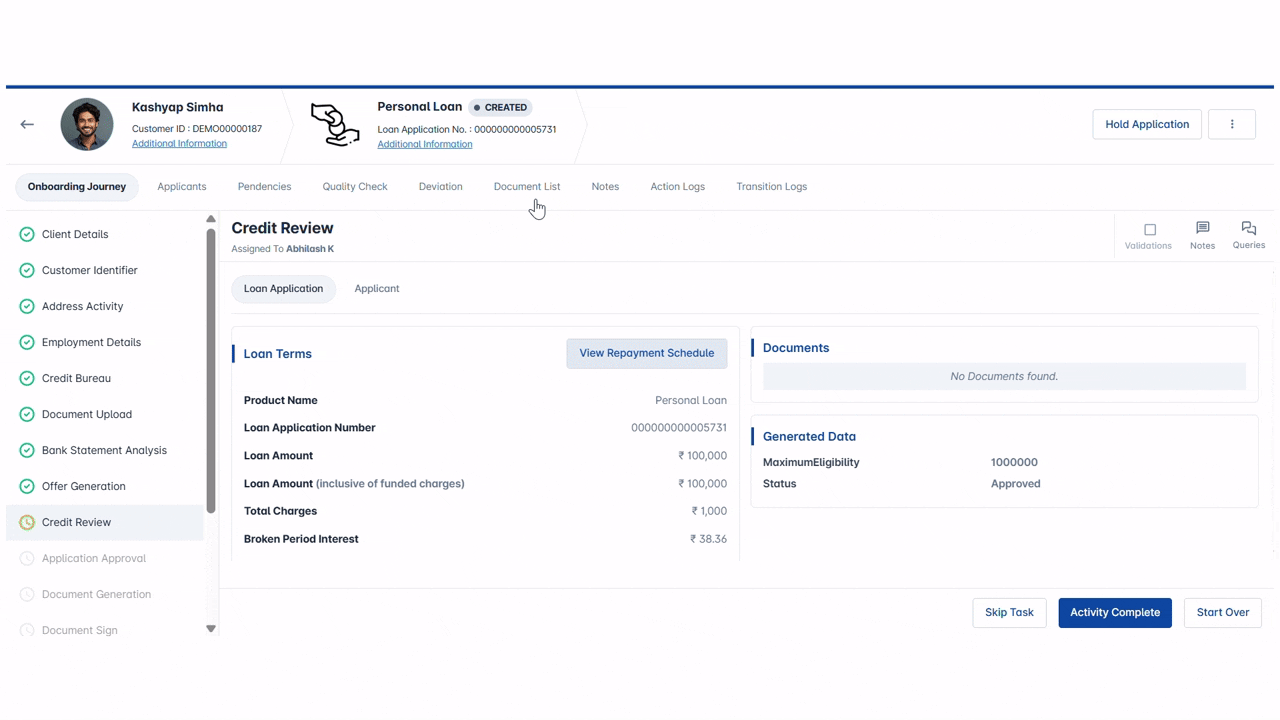Select the Document Generation step
This screenshot has height=720, width=1280.
pyautogui.click(x=105, y=594)
